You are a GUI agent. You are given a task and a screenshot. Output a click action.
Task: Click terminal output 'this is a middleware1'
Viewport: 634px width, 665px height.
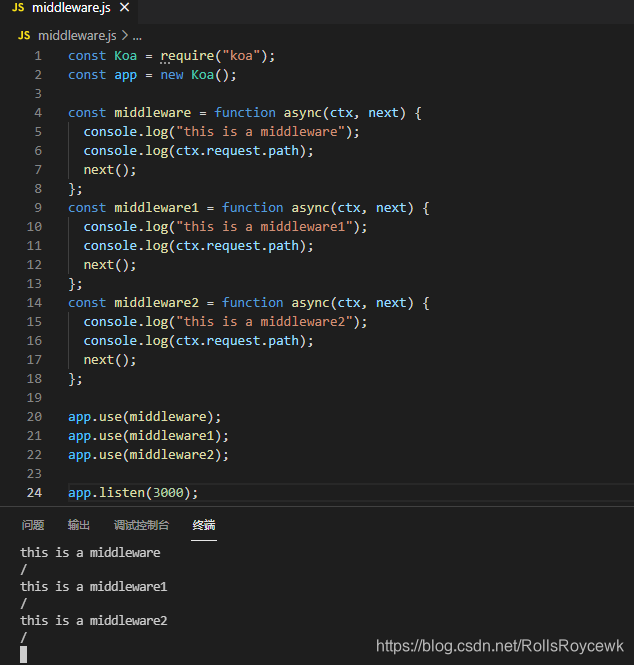pos(94,587)
